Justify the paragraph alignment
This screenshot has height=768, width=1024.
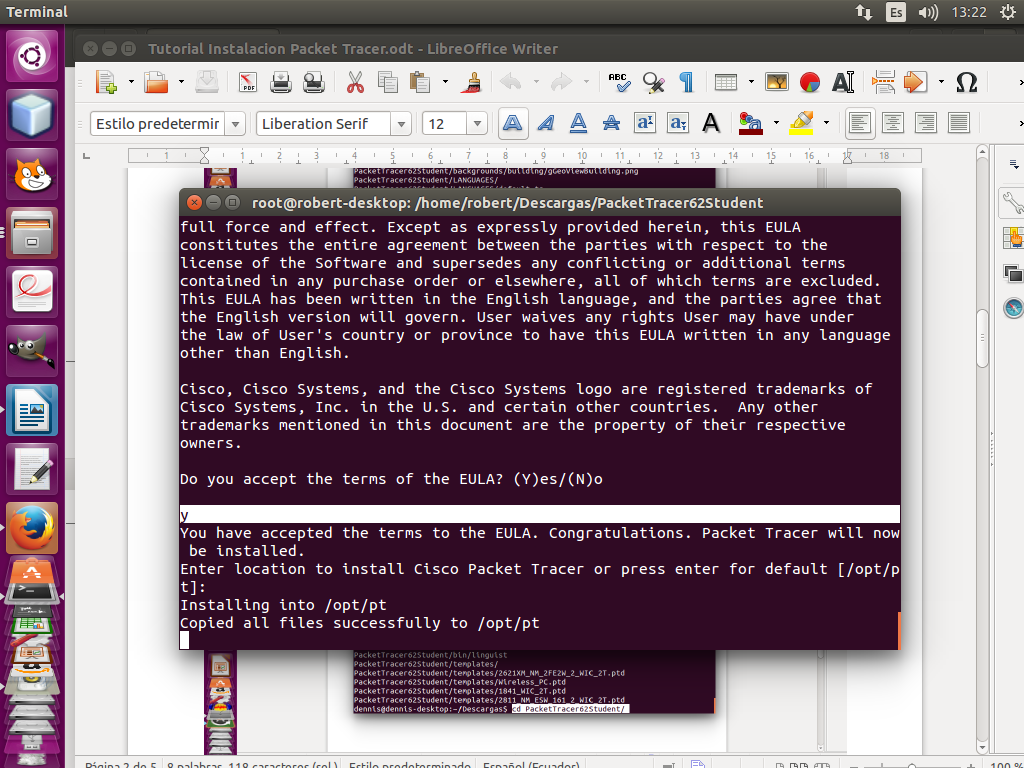click(x=959, y=123)
